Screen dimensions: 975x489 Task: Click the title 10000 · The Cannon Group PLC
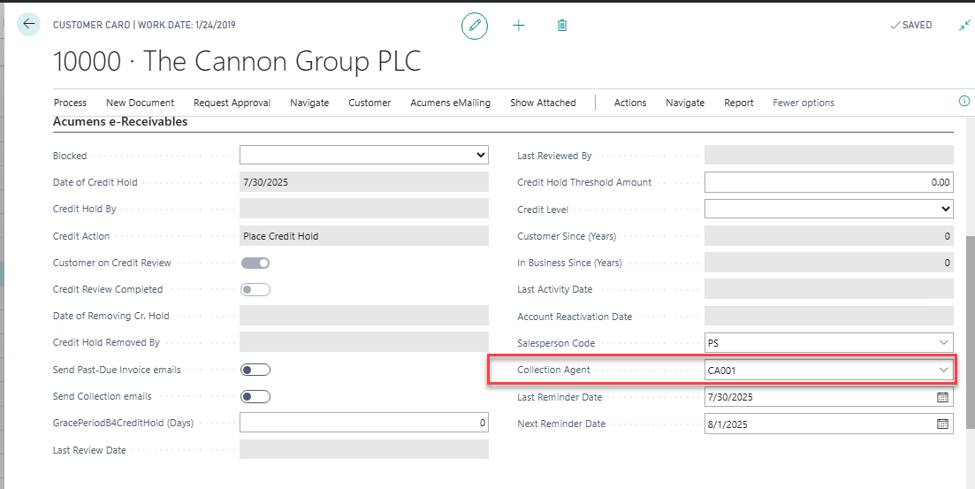237,61
